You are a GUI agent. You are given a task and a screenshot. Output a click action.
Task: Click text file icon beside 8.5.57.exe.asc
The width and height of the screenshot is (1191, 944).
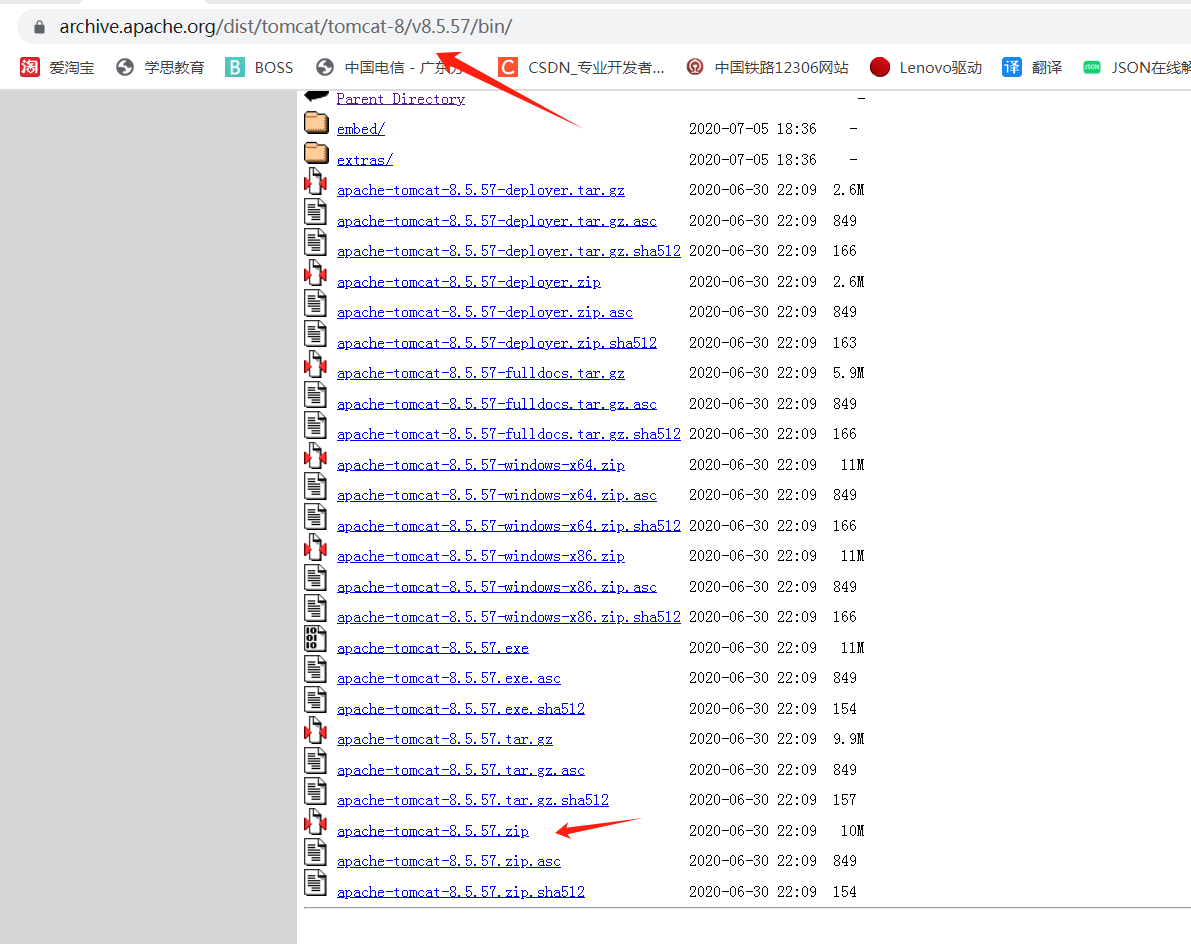coord(315,669)
